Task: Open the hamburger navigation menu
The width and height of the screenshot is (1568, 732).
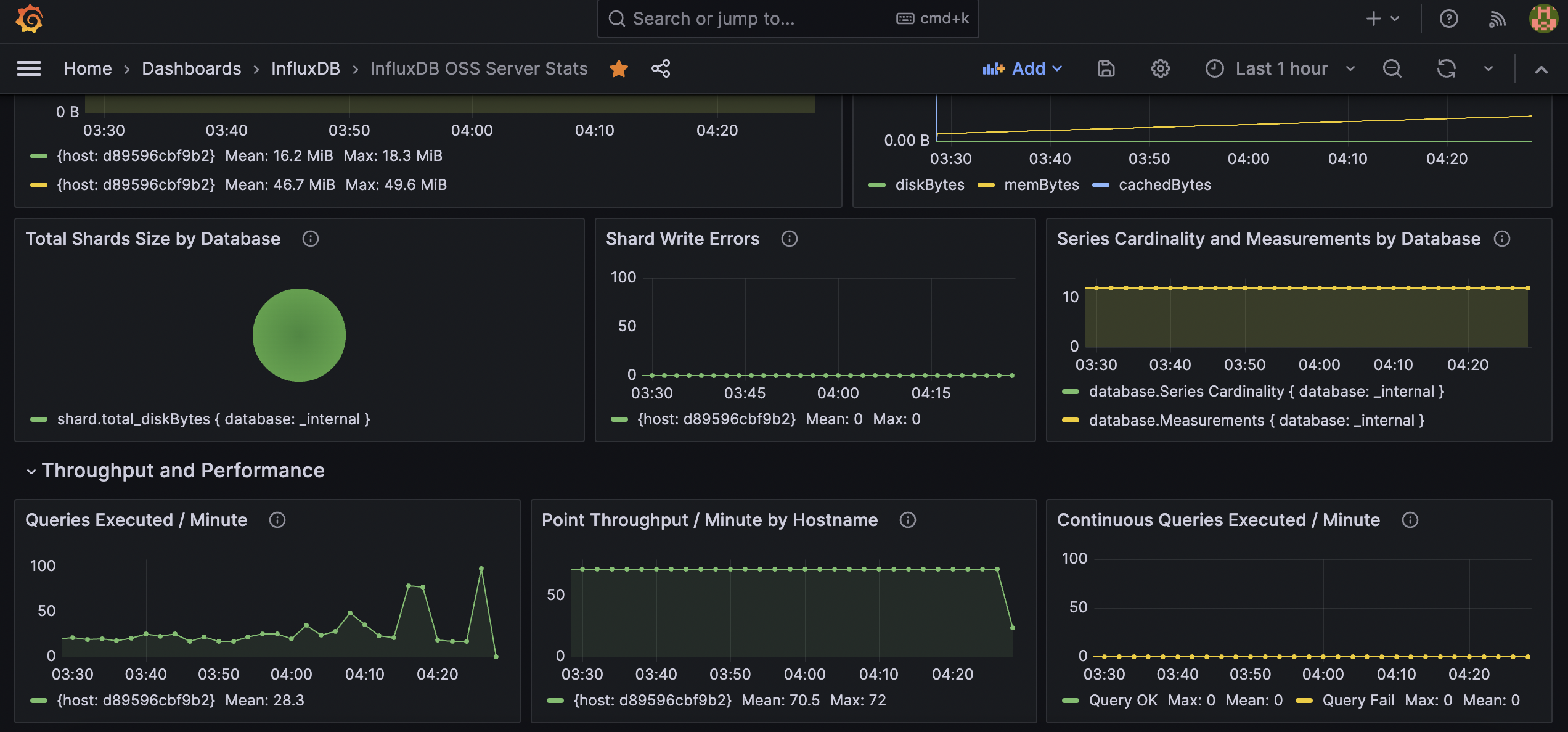Action: pyautogui.click(x=29, y=68)
